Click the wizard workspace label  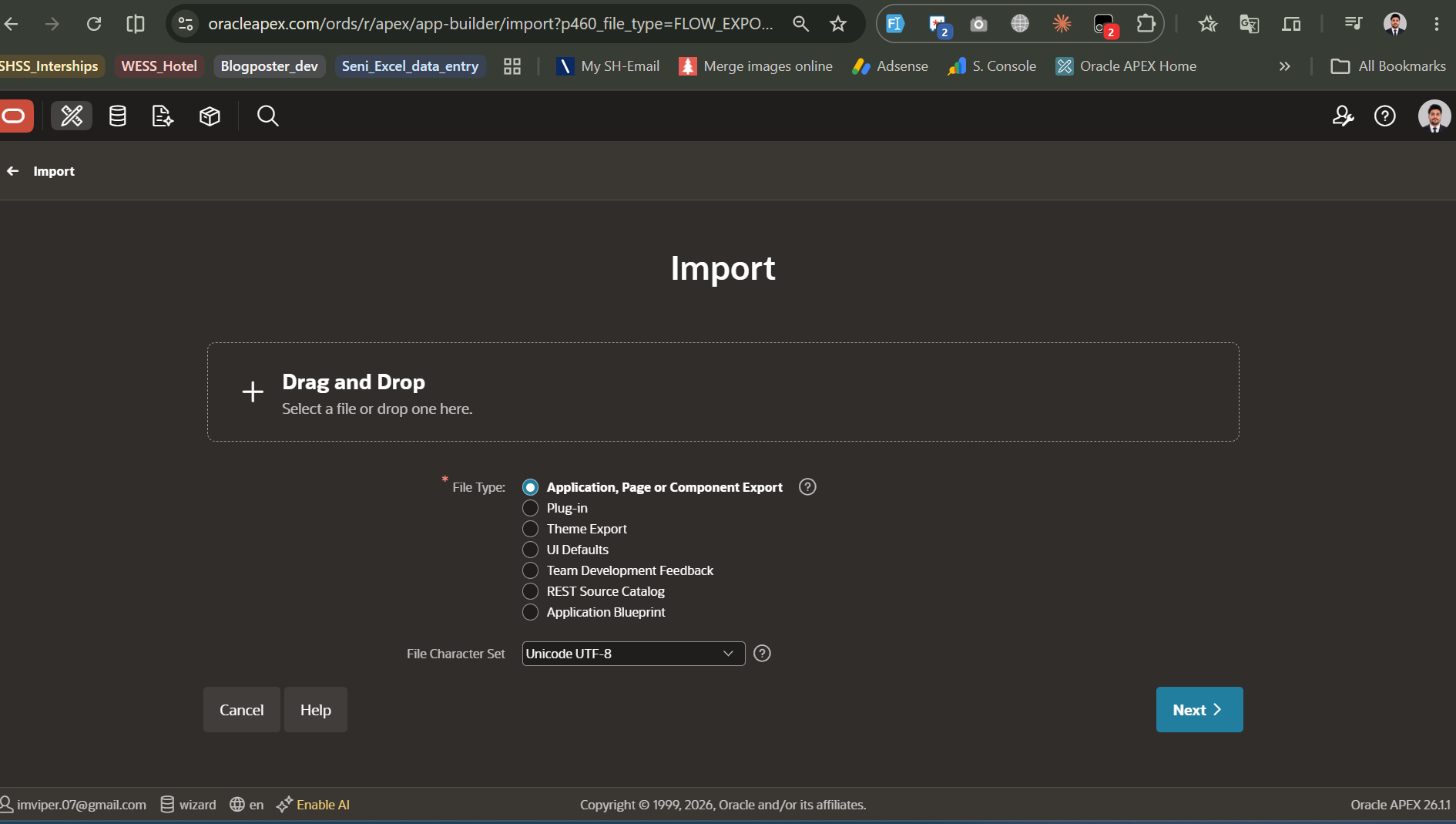point(188,804)
